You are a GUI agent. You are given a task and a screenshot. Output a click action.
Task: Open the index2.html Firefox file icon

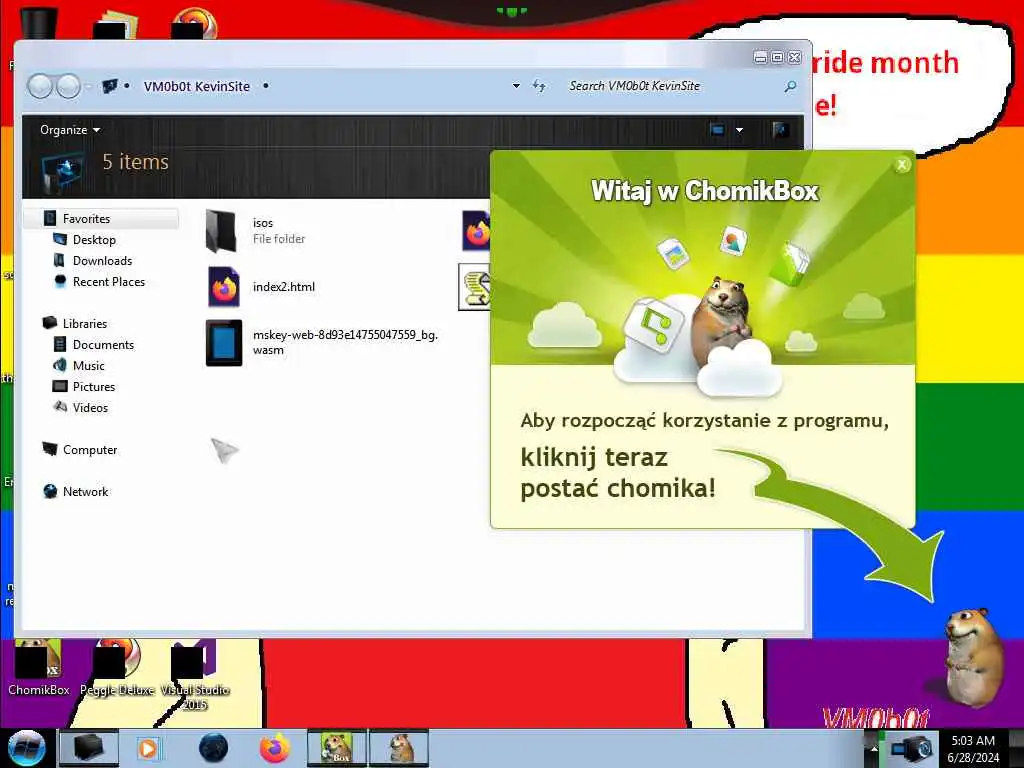click(223, 287)
